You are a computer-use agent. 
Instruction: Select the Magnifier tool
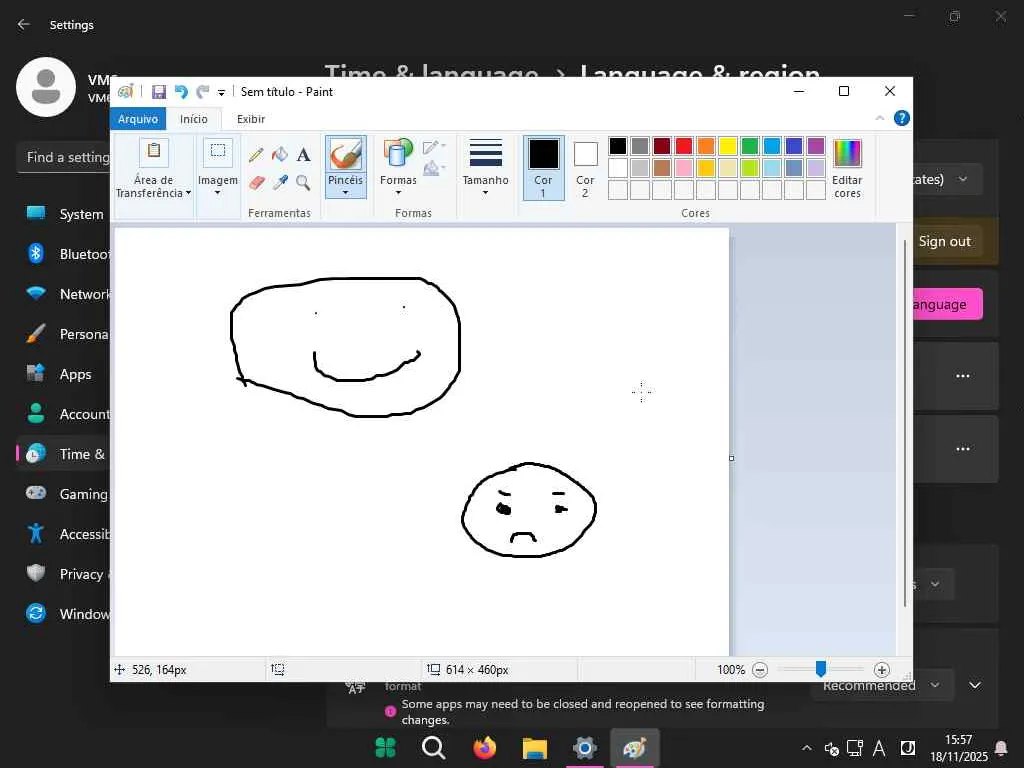(x=303, y=182)
